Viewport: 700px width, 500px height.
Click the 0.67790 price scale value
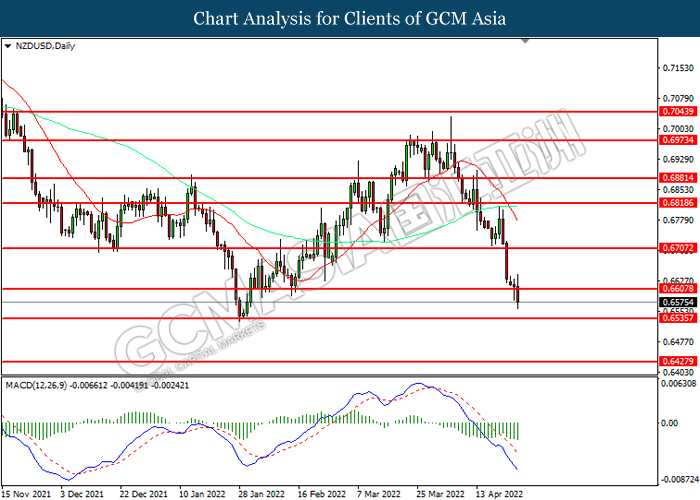(x=678, y=221)
